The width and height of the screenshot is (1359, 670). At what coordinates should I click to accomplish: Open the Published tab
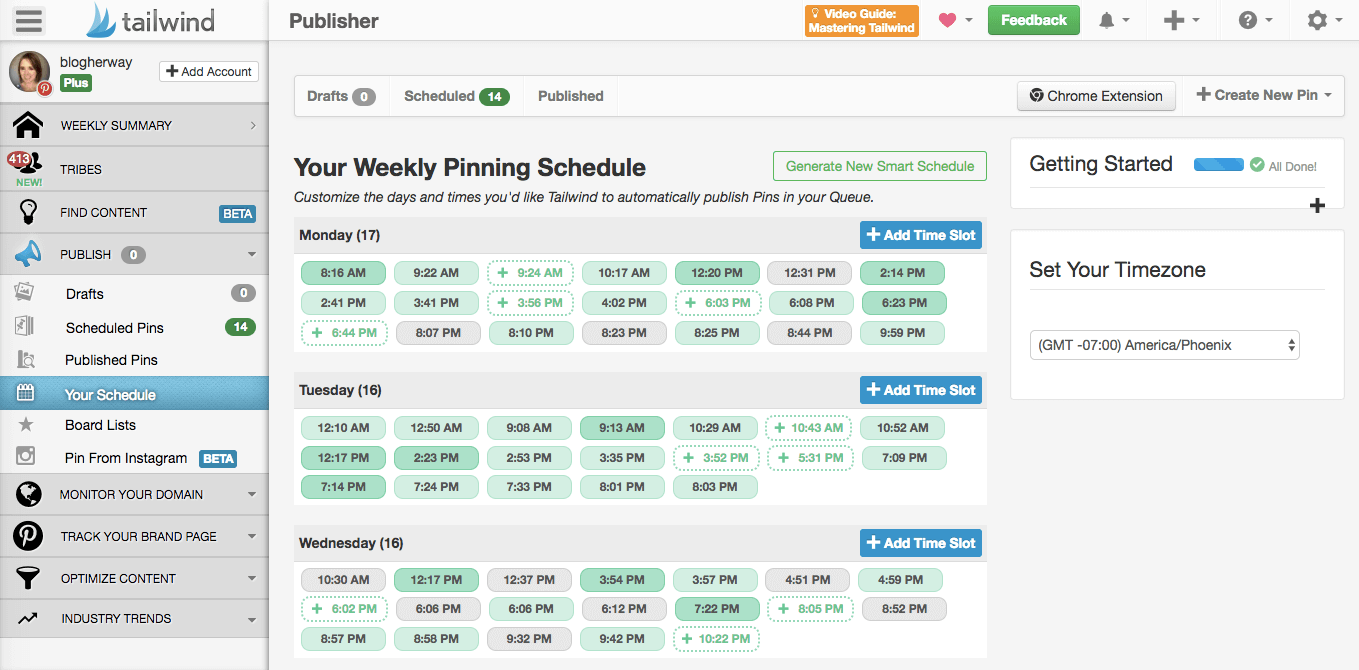click(x=570, y=96)
